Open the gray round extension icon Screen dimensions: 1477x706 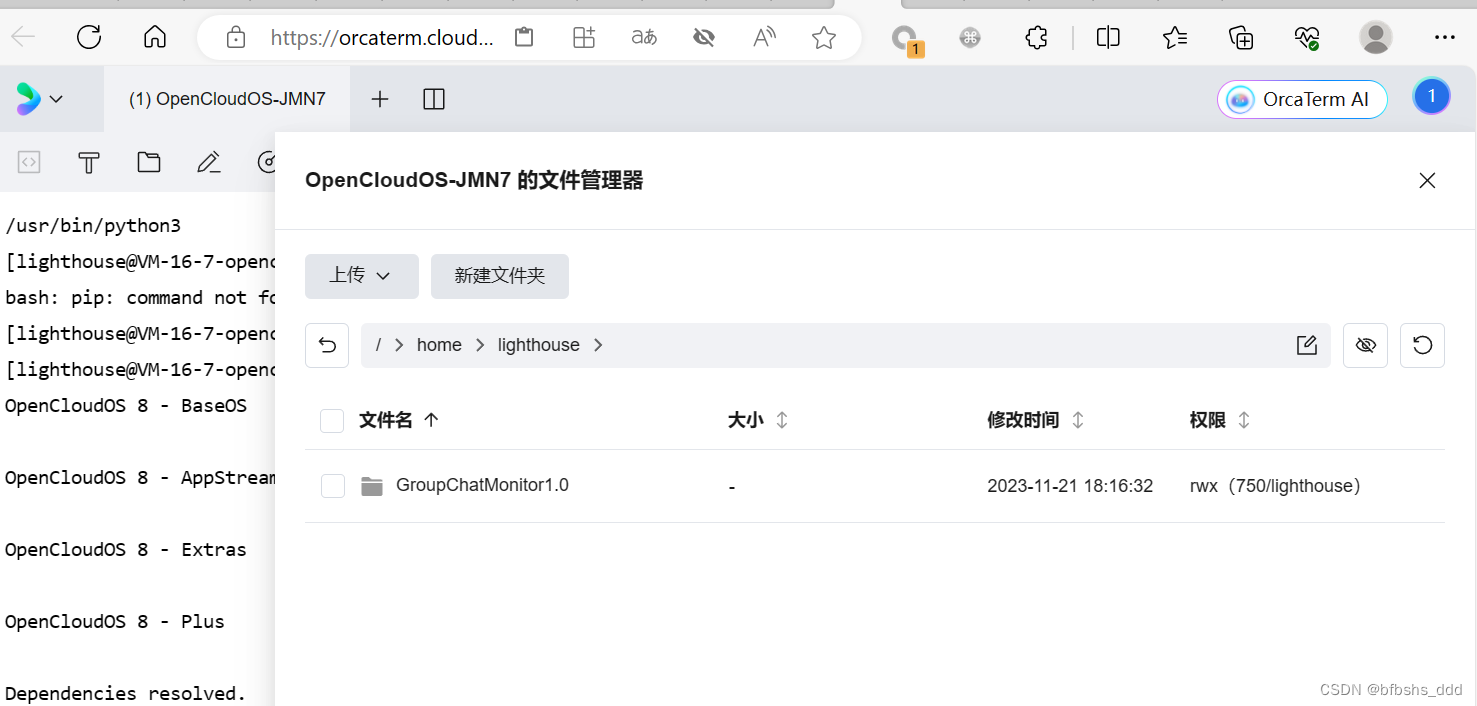point(970,38)
